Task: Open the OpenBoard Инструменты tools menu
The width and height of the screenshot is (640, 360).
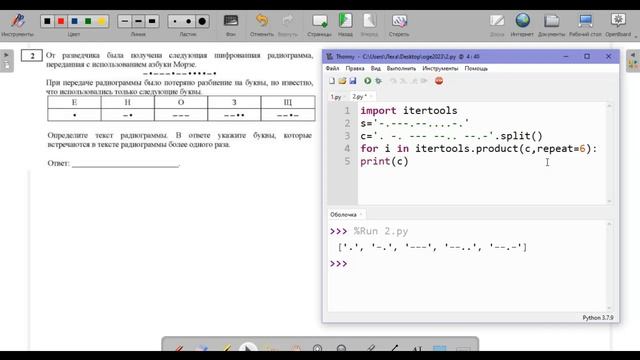Action: point(17,24)
